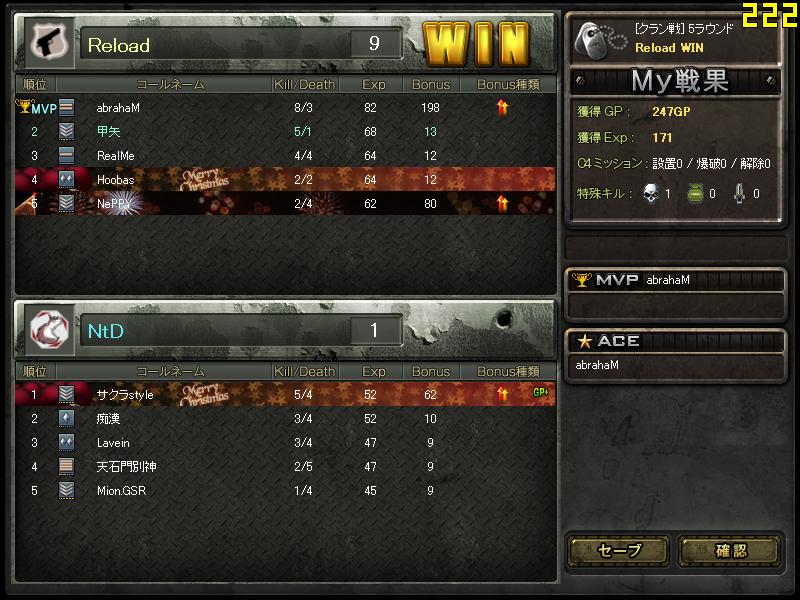Click the dog tag icon beside Reload WIN
This screenshot has height=600, width=800.
(x=599, y=40)
